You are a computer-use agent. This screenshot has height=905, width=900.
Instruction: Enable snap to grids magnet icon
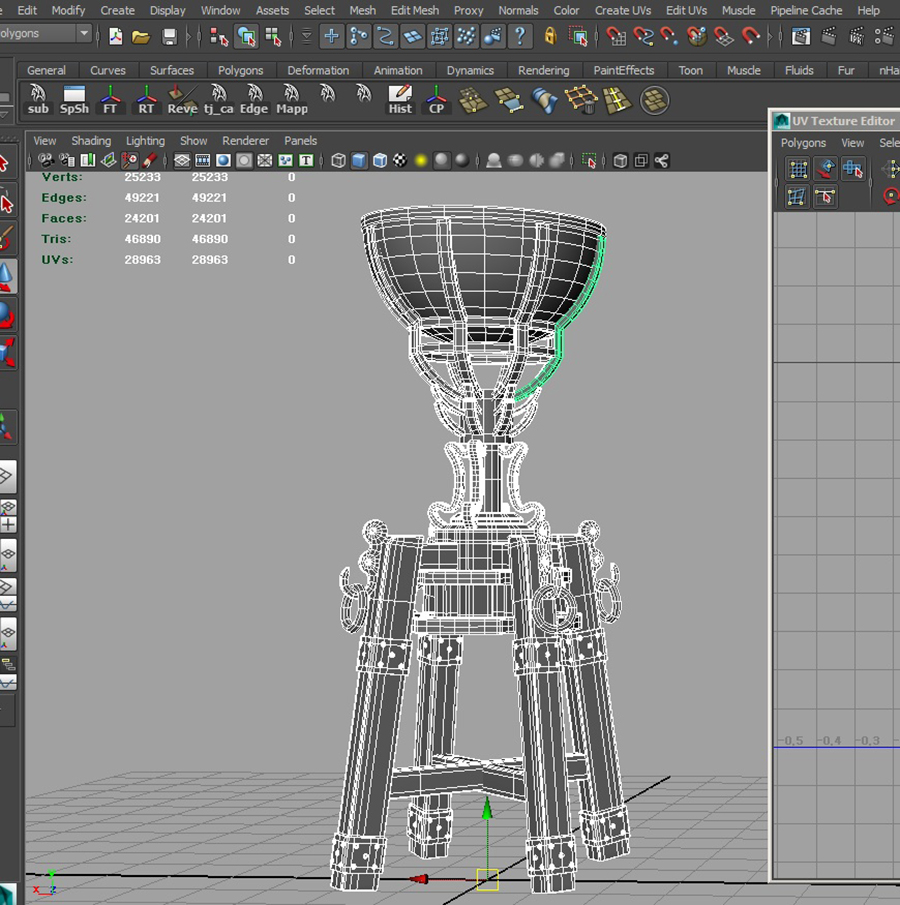point(616,36)
